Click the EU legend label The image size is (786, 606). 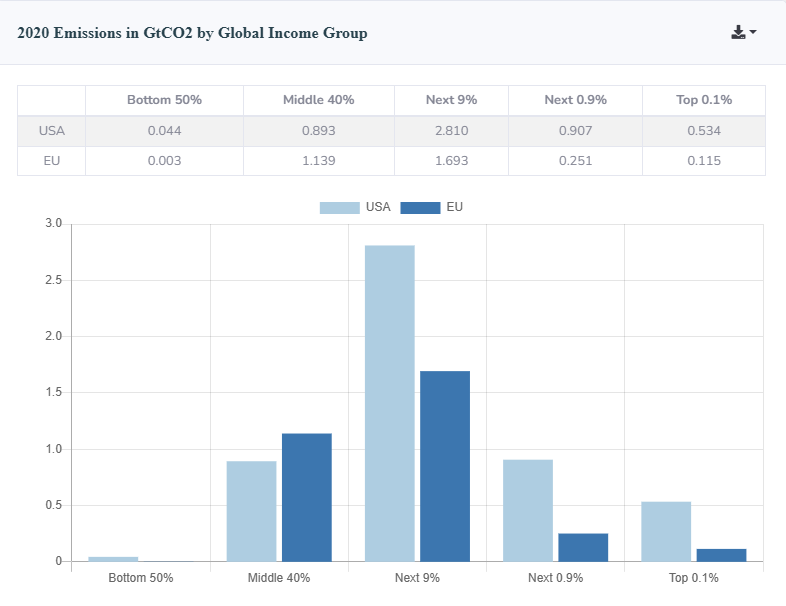454,207
